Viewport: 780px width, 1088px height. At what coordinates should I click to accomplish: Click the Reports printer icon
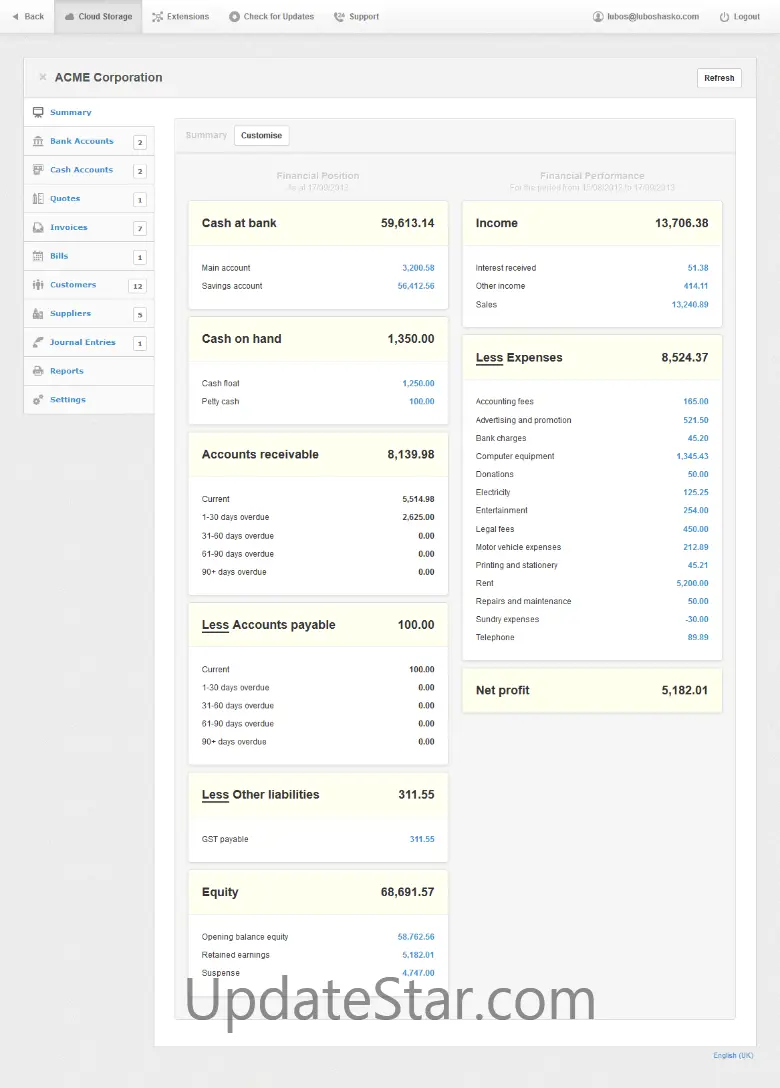coord(38,371)
